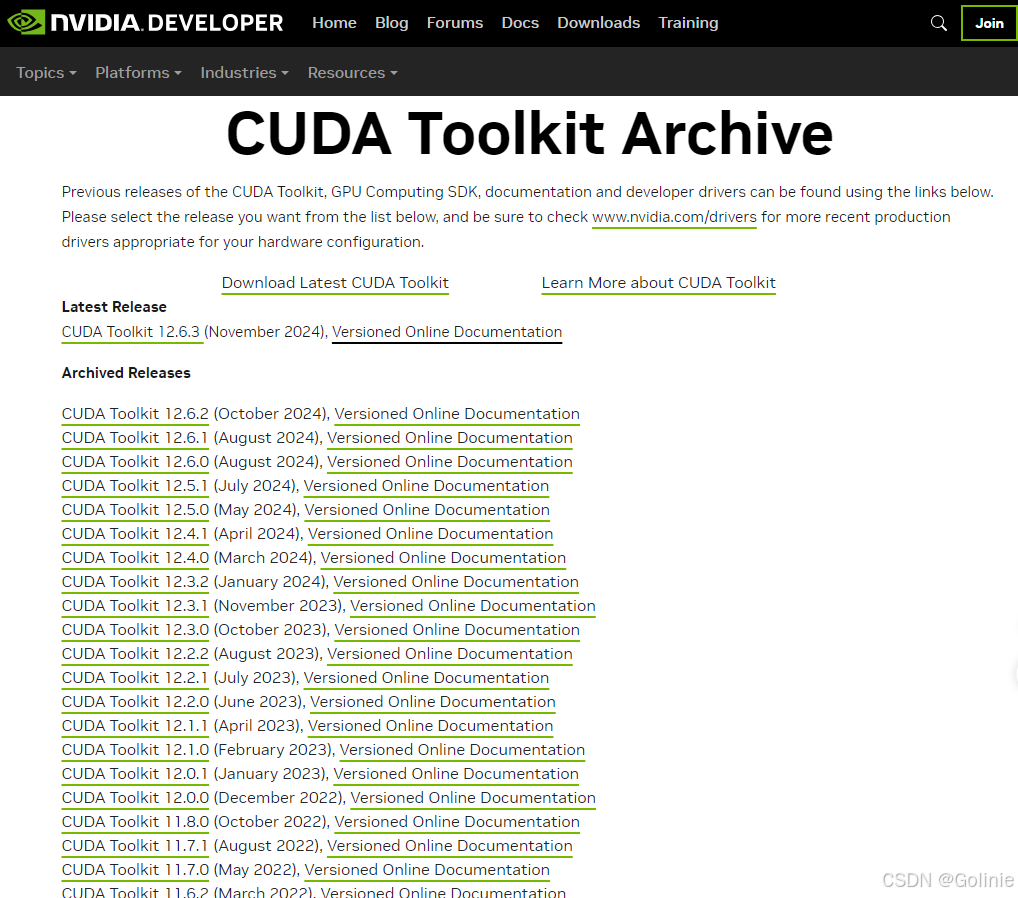Open Versioned Online Documentation for 12.6.0

(450, 462)
